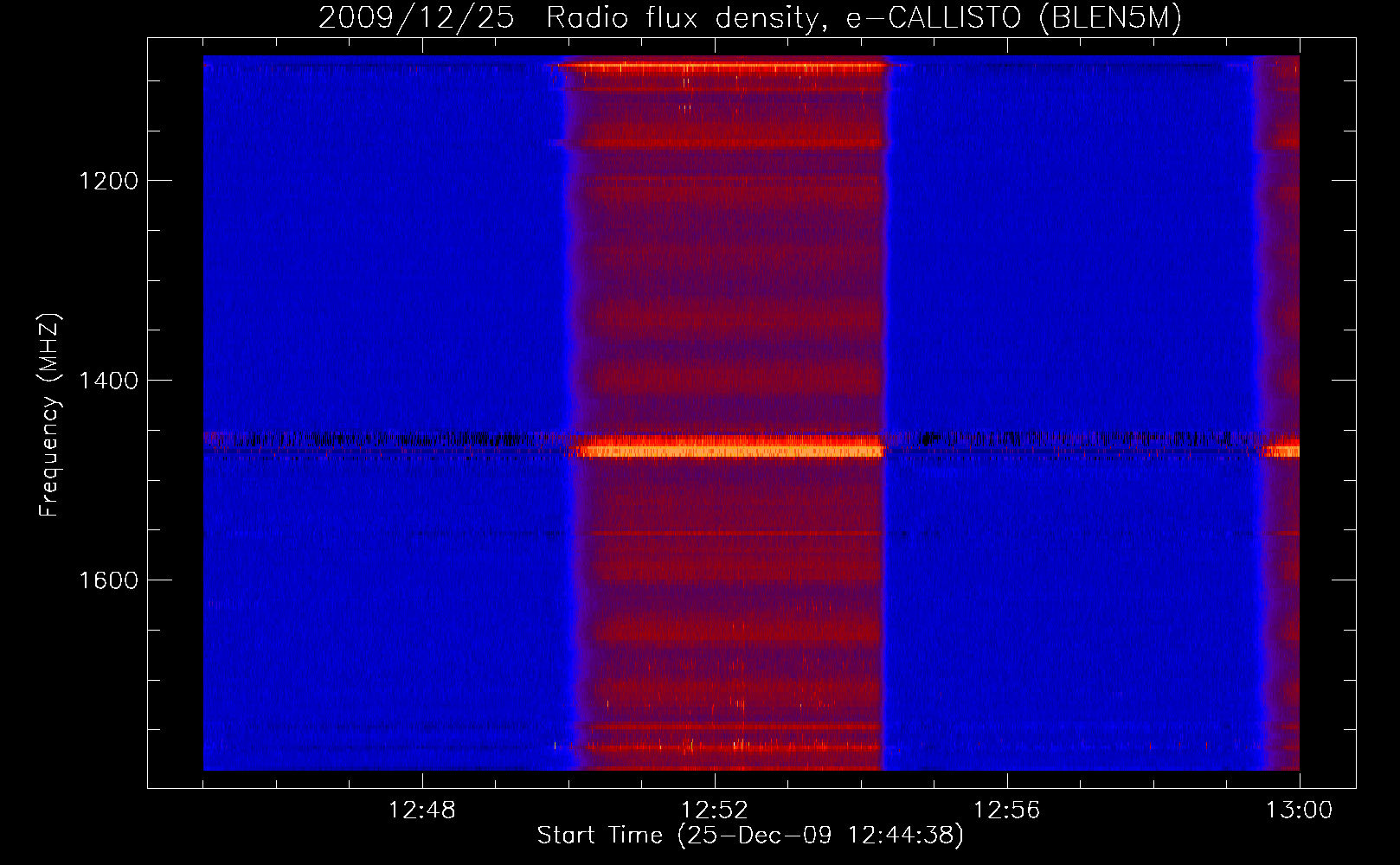Viewport: 1400px width, 865px height.
Task: Click the 13:00 time axis label
Action: [x=1300, y=811]
